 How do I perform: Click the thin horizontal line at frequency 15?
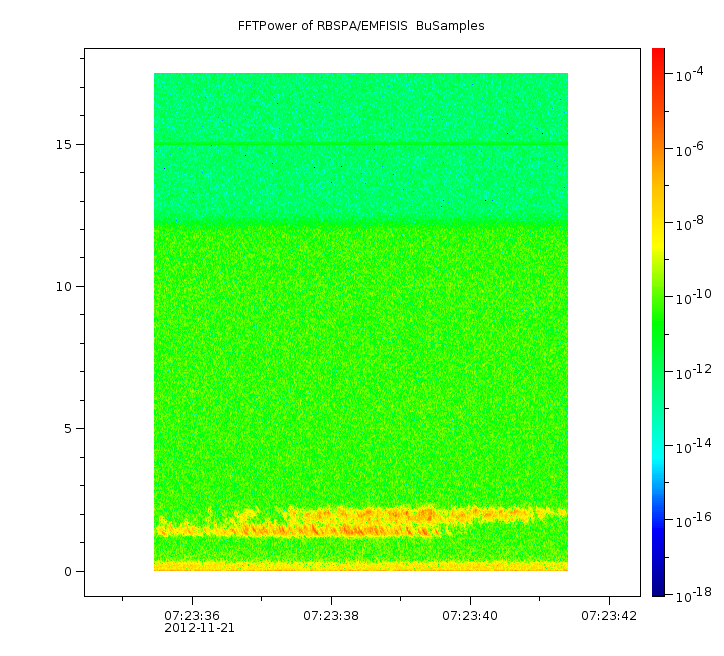(360, 145)
